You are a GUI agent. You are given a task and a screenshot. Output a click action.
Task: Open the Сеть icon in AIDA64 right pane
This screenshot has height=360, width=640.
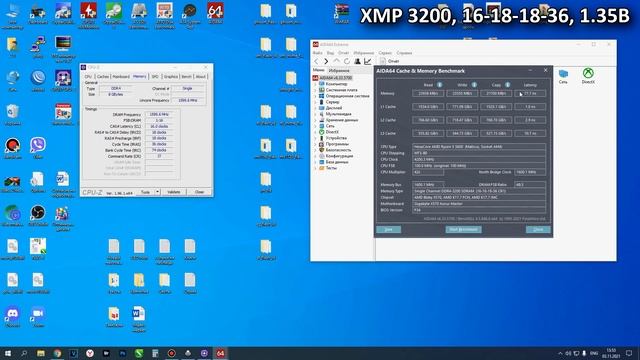click(563, 76)
